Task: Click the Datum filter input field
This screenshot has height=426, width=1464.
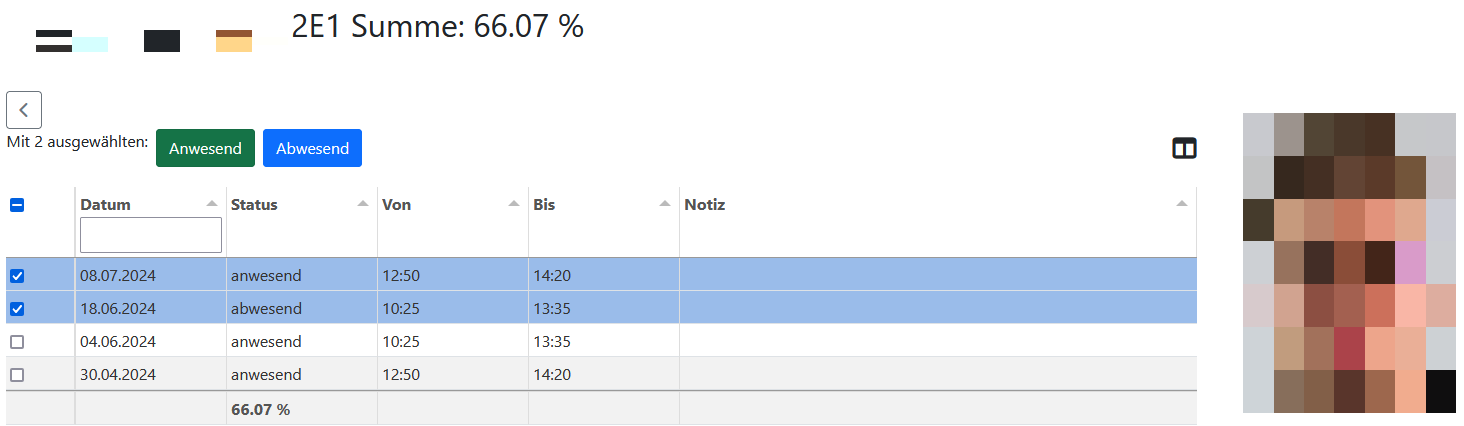Action: 151,235
